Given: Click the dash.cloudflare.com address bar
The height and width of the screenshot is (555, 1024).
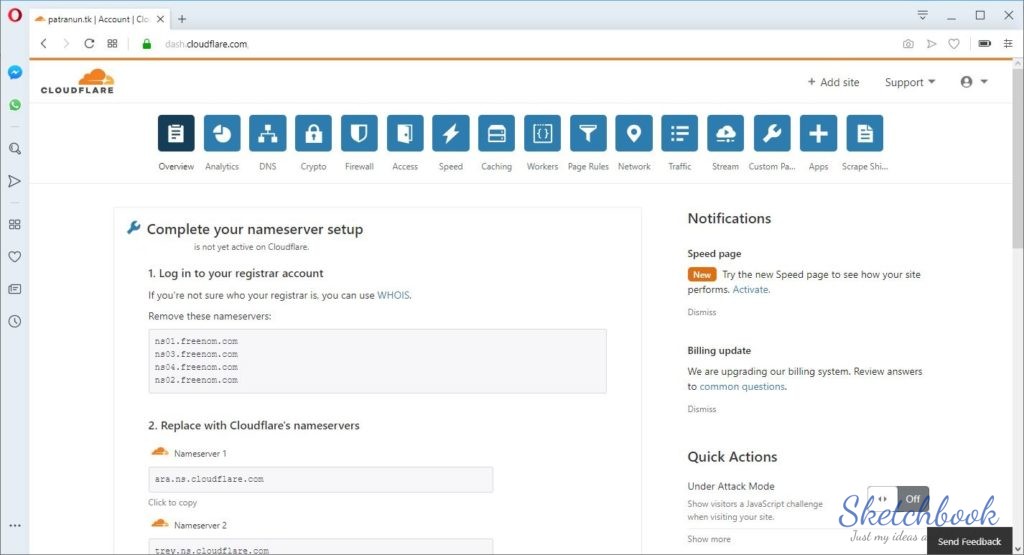Looking at the screenshot, I should [x=206, y=44].
